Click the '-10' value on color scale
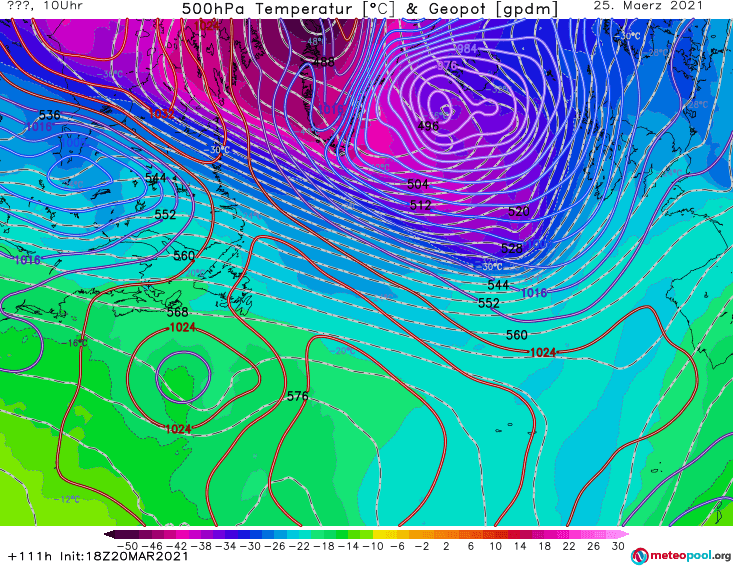This screenshot has height=566, width=733. pos(374,546)
